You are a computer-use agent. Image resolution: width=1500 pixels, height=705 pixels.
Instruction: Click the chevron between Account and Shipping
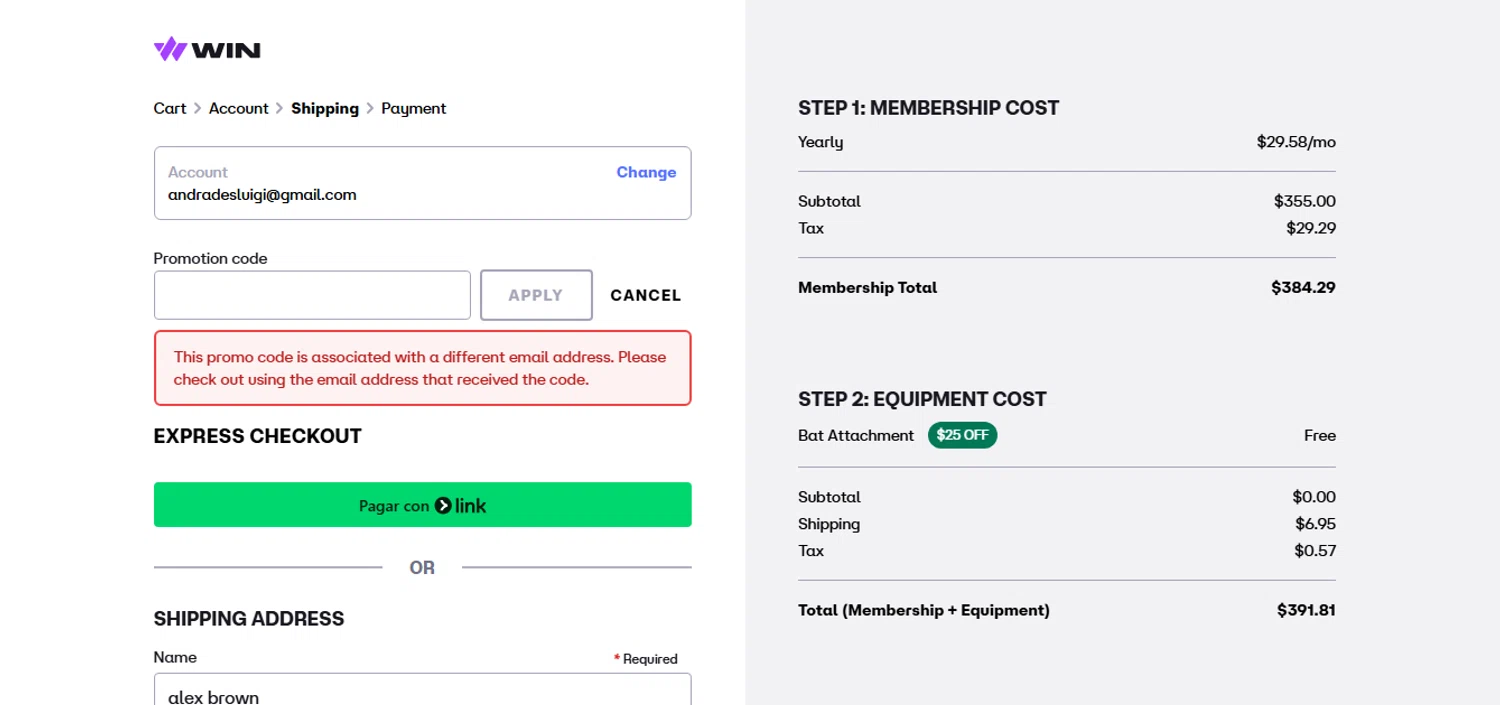[x=280, y=108]
